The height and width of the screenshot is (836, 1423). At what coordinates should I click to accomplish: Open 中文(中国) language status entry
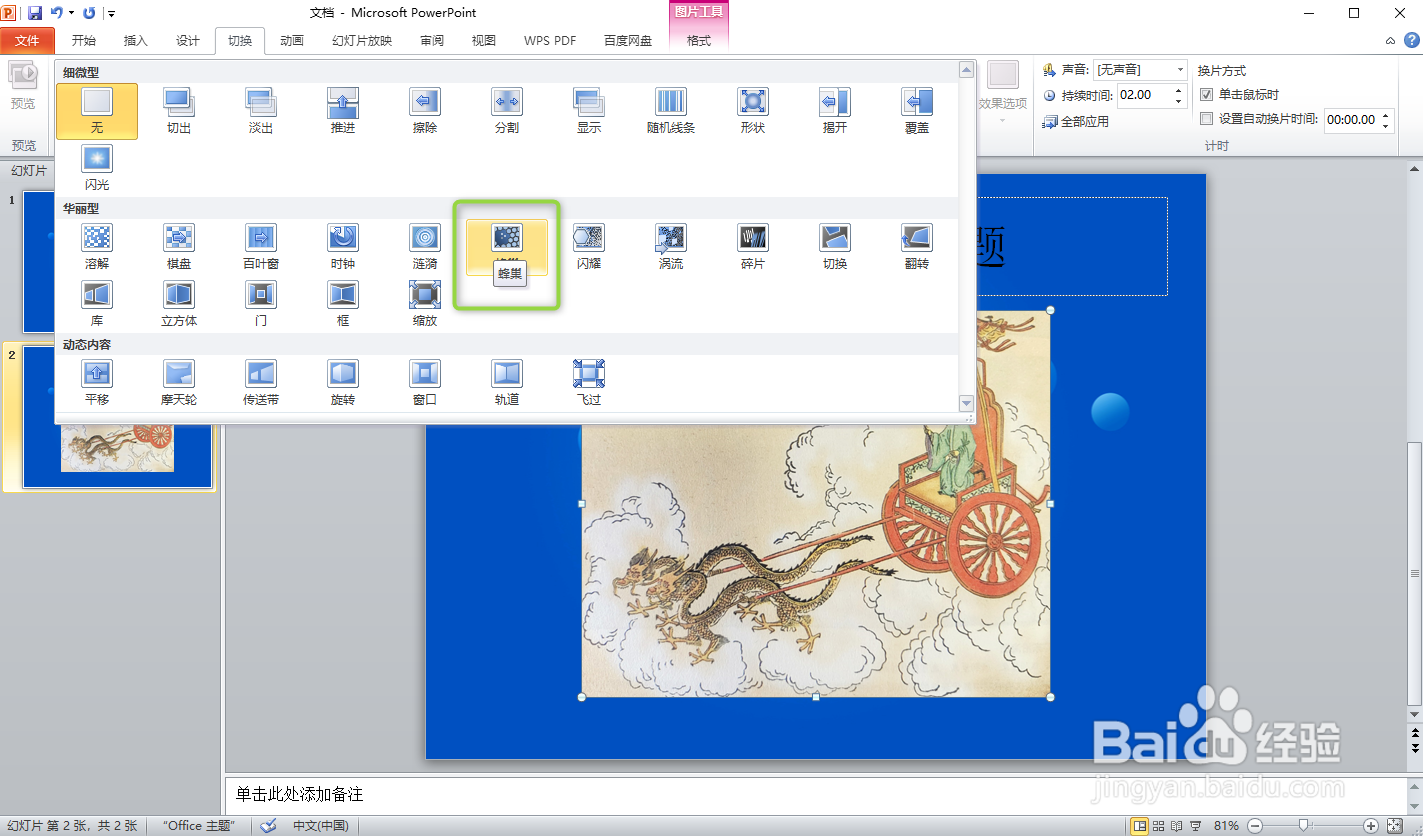(x=320, y=826)
